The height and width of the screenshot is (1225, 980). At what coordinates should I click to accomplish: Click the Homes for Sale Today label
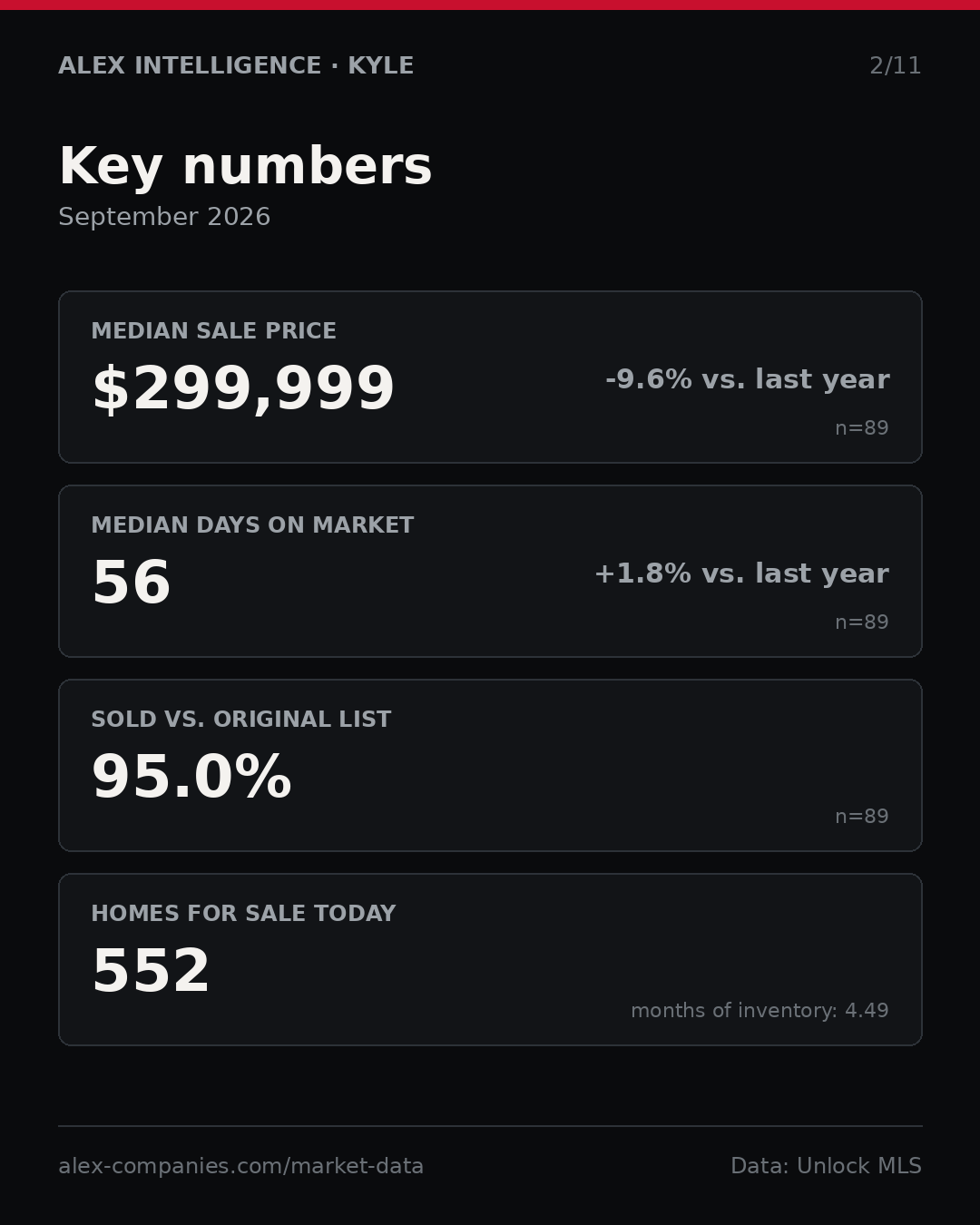(243, 914)
